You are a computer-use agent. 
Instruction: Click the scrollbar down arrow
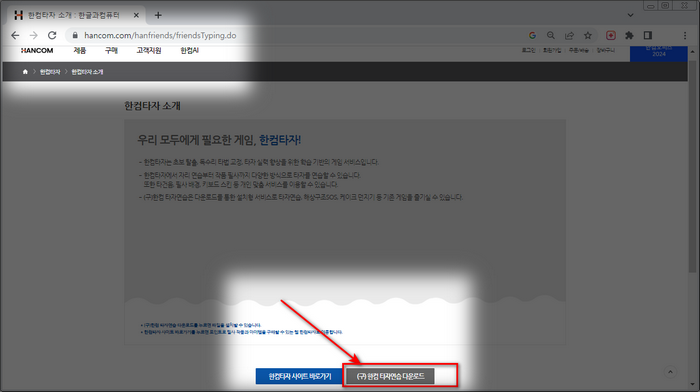(692, 384)
